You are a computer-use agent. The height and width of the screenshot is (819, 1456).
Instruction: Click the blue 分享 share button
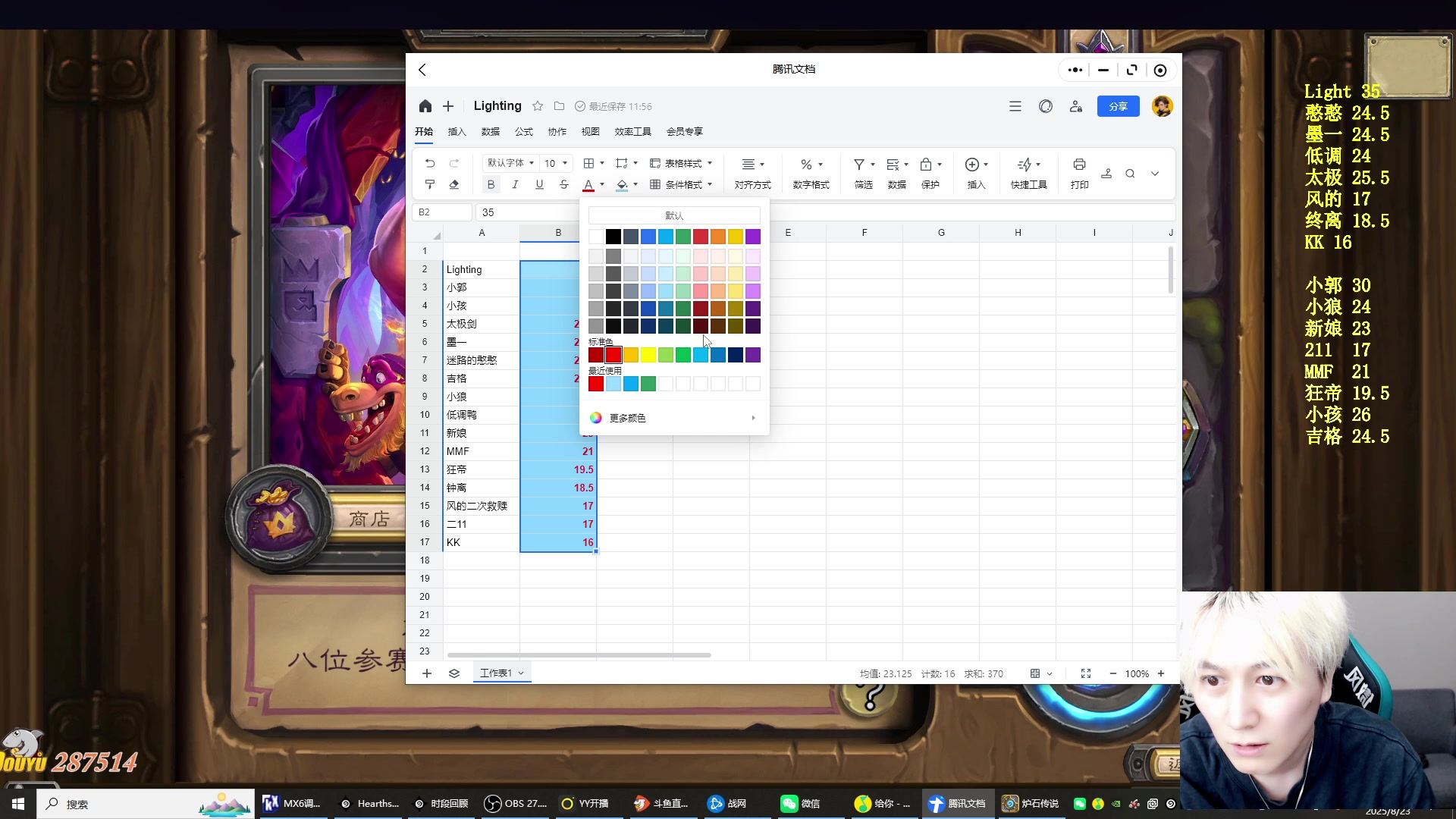(1118, 106)
